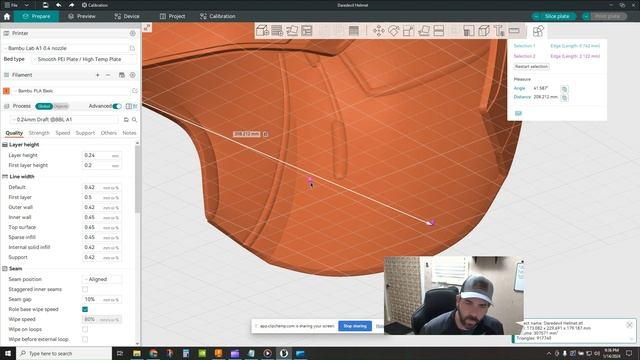Screen dimensions: 640x360
Task: Open filament settings gear icon
Action: [133, 75]
